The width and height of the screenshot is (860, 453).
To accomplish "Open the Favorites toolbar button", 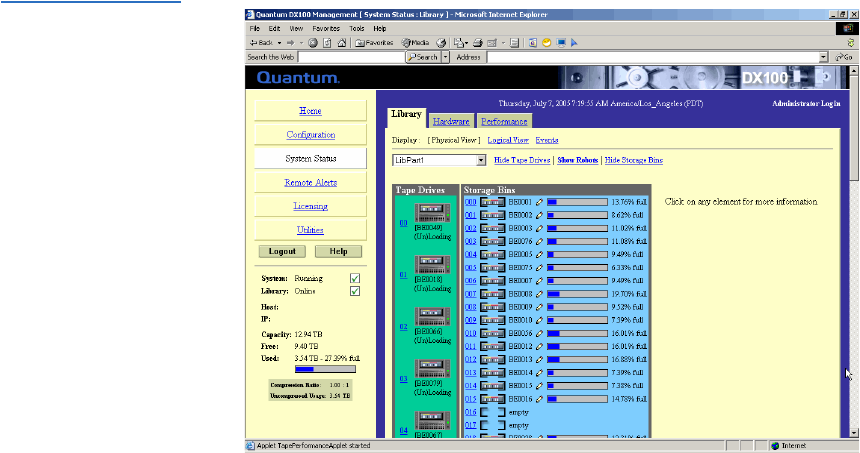I will tap(374, 43).
